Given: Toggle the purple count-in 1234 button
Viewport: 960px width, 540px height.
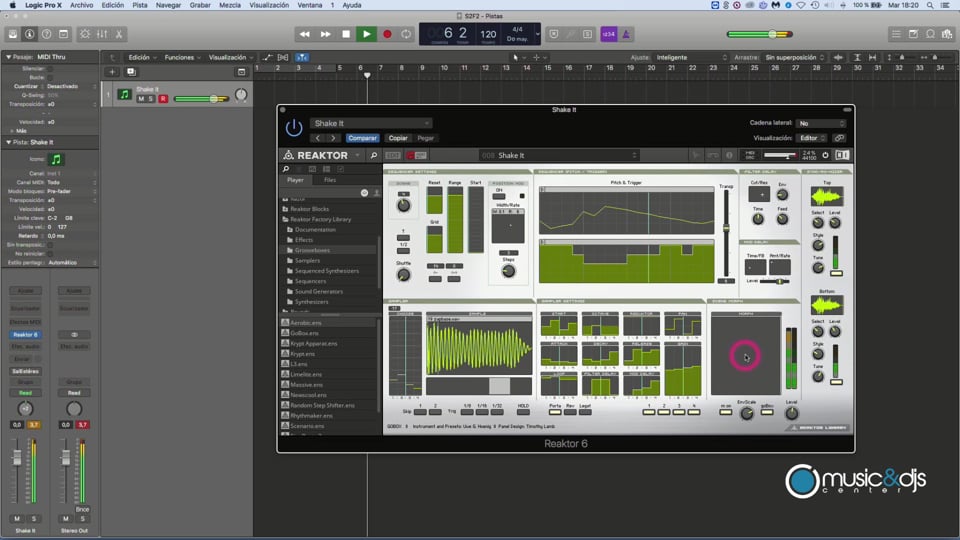Looking at the screenshot, I should pyautogui.click(x=609, y=34).
